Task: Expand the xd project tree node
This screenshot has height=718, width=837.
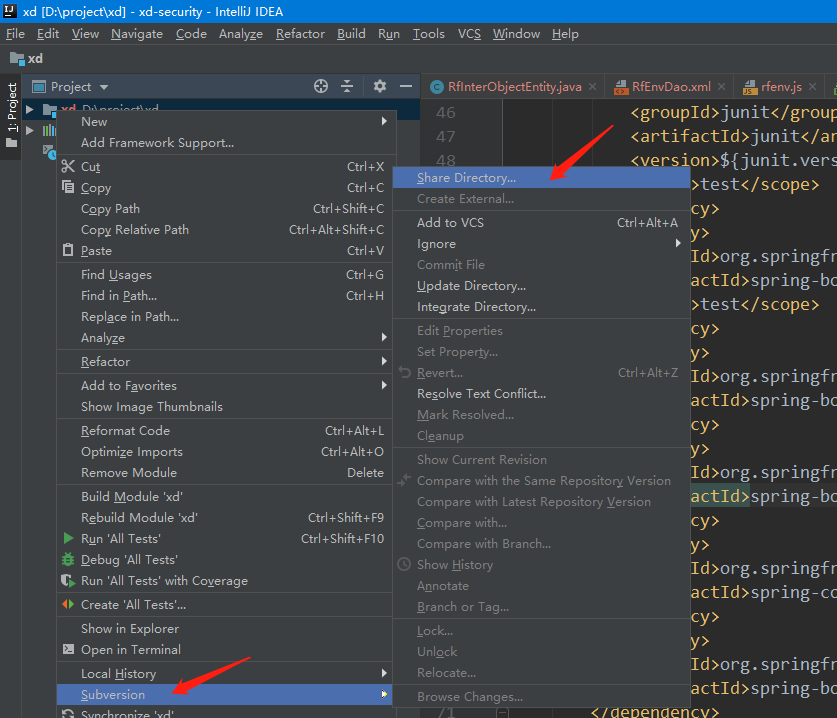Action: click(x=30, y=109)
